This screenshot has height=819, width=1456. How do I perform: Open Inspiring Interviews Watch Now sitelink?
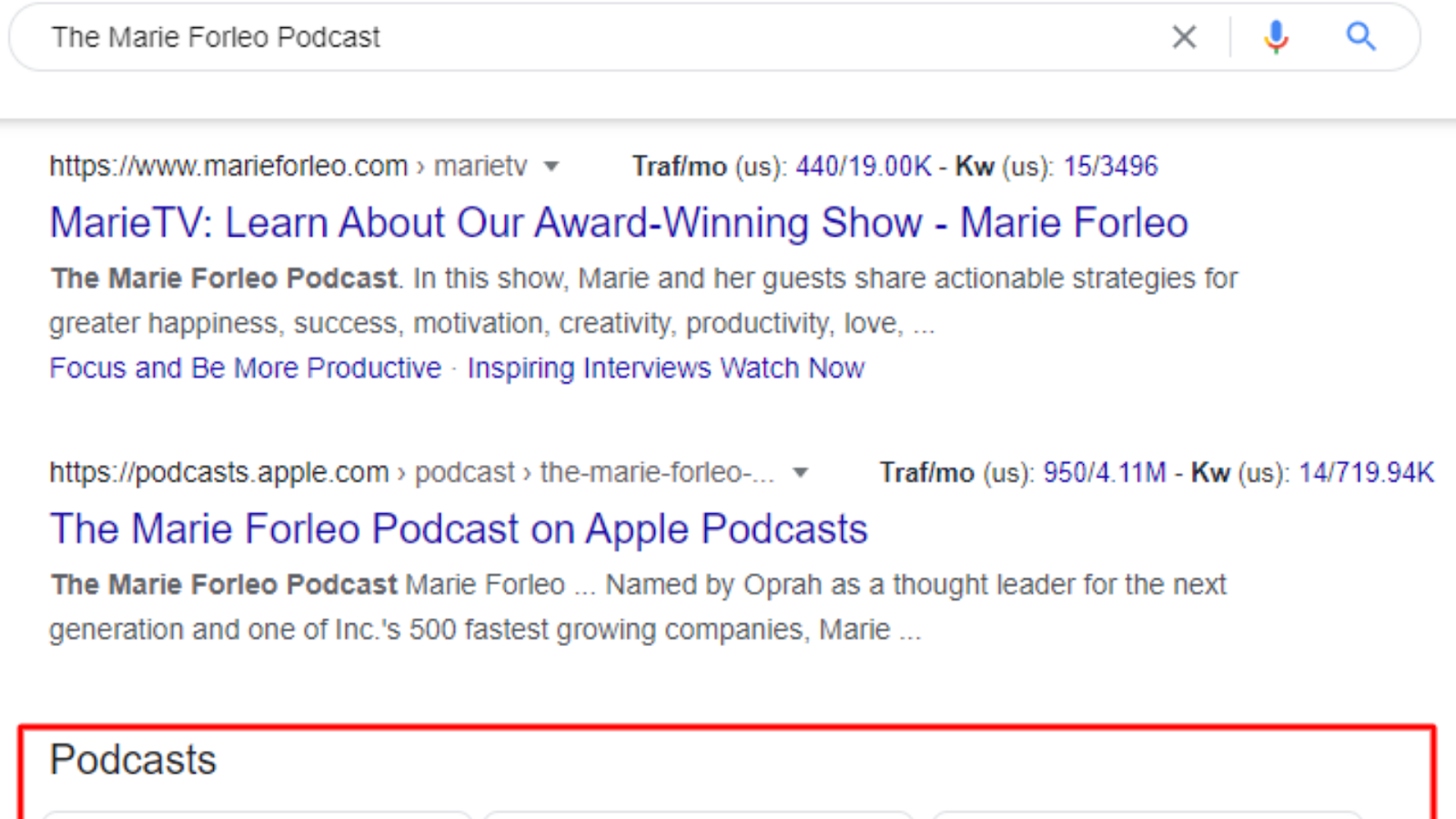(x=665, y=368)
